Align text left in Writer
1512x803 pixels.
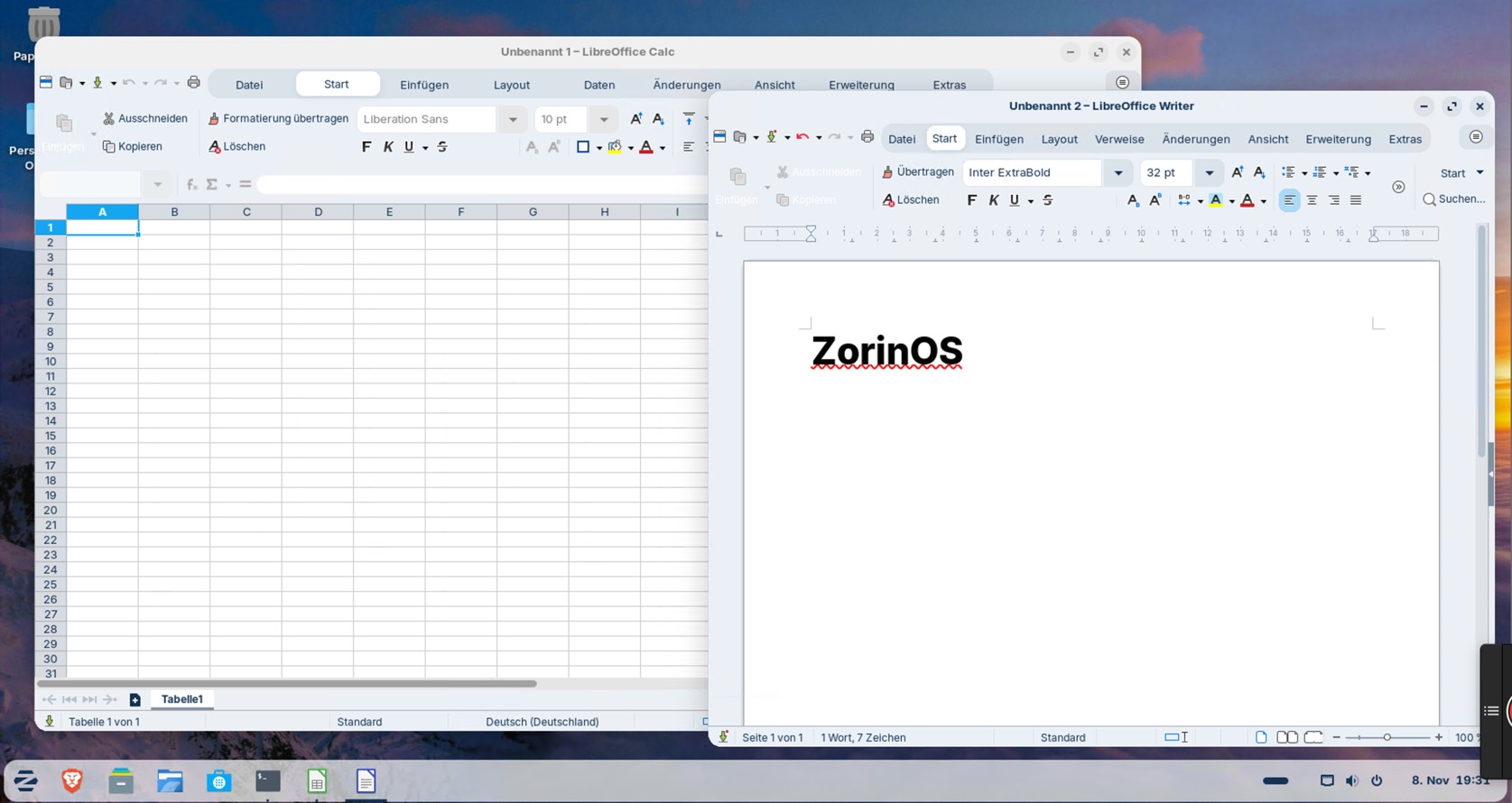coord(1289,200)
